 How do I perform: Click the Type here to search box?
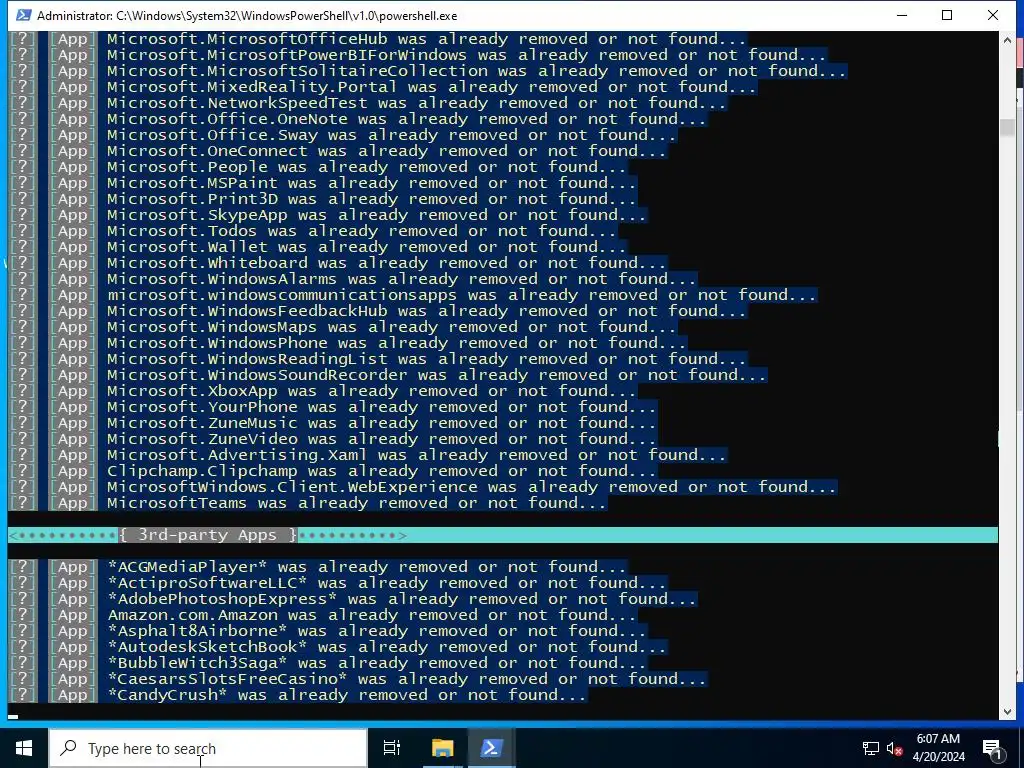[x=208, y=748]
